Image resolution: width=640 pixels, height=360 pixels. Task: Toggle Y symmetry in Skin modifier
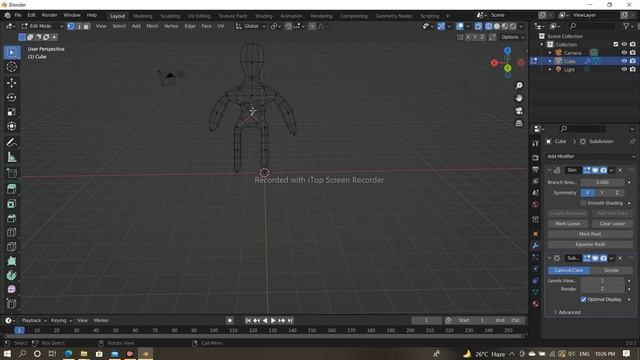coord(602,193)
